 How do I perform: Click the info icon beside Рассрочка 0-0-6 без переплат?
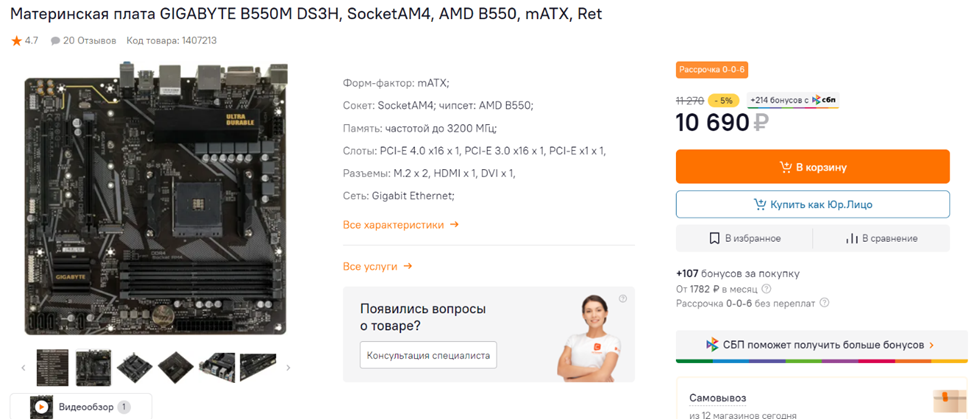click(825, 303)
